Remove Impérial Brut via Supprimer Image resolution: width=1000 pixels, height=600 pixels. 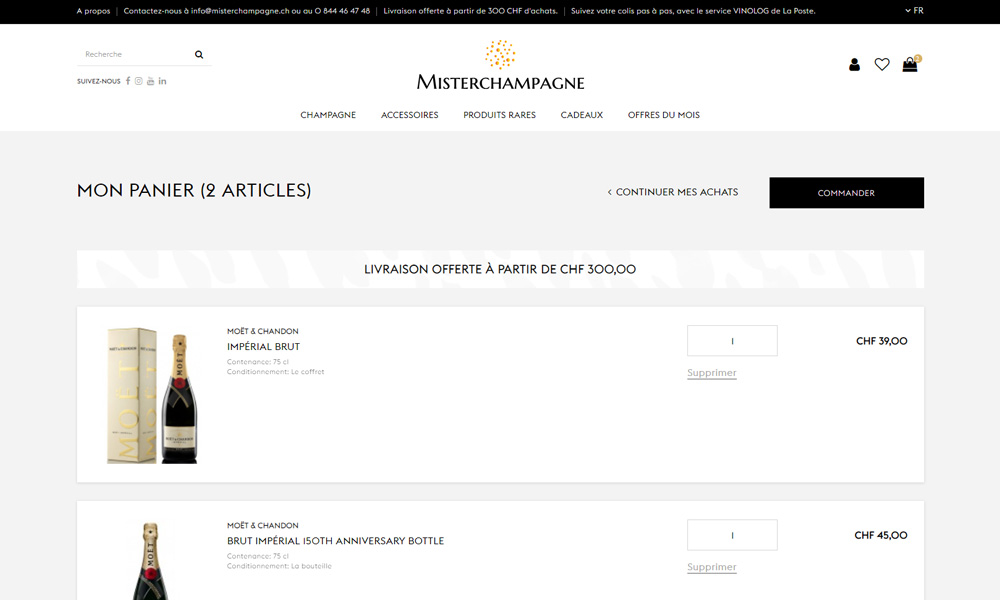click(x=711, y=373)
